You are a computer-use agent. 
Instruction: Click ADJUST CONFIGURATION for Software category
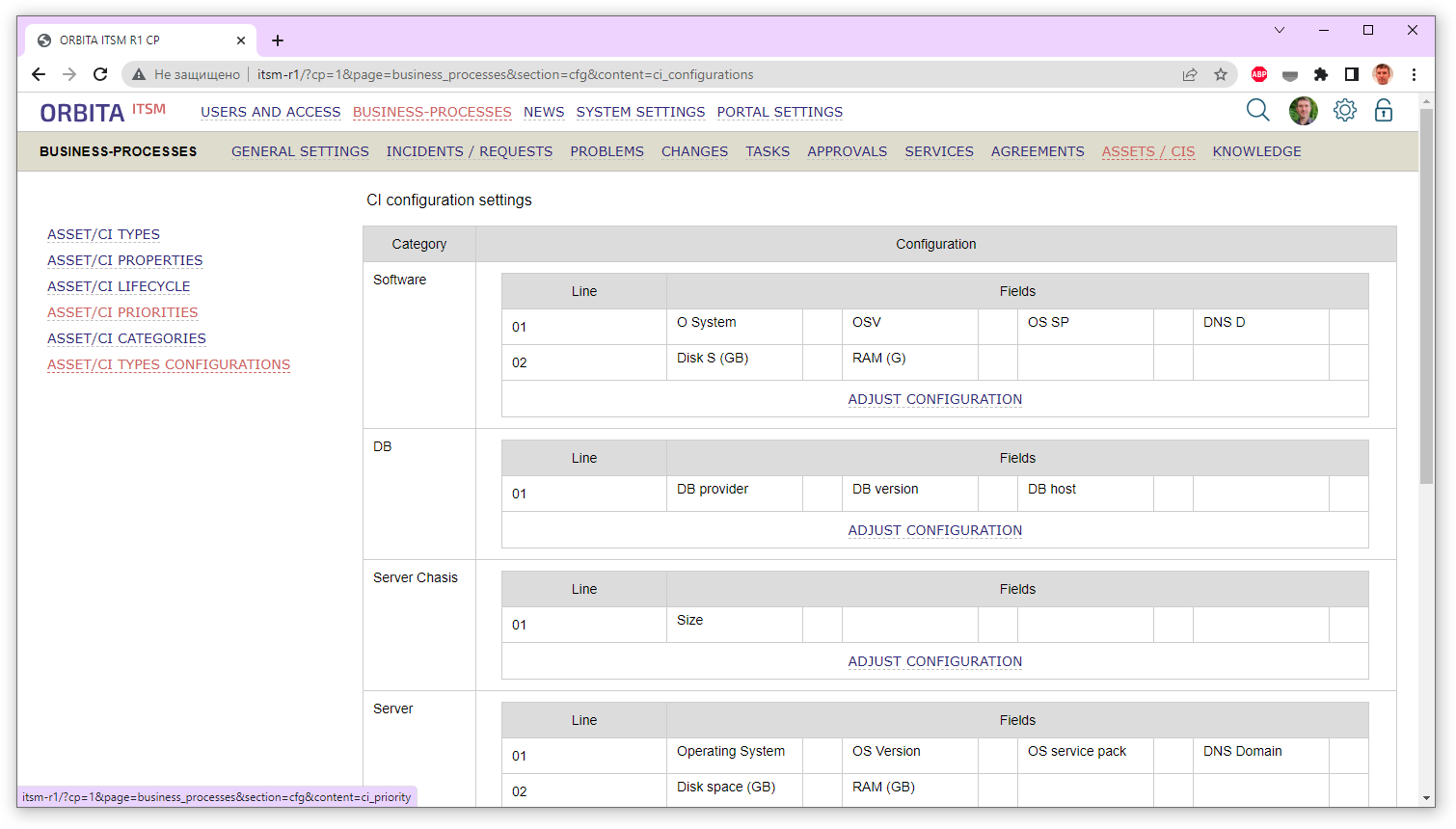click(x=934, y=399)
